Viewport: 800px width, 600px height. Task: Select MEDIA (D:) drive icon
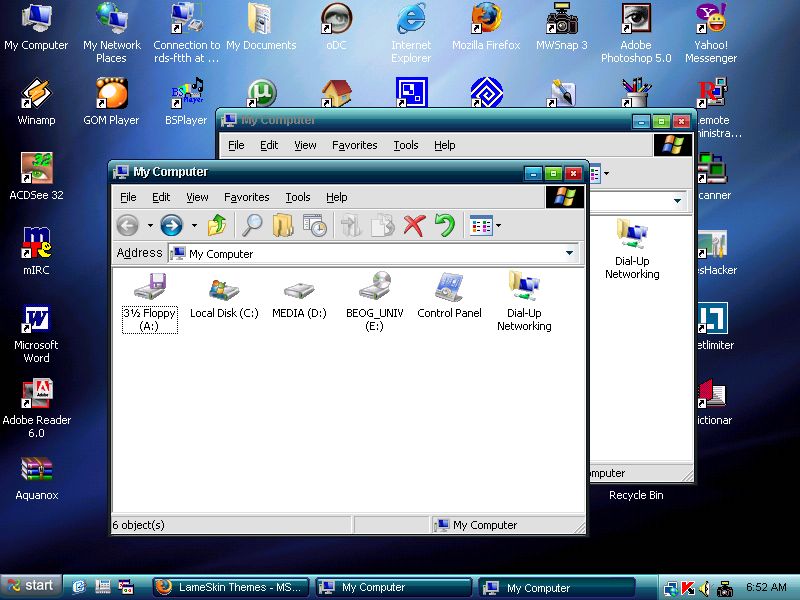pyautogui.click(x=299, y=298)
